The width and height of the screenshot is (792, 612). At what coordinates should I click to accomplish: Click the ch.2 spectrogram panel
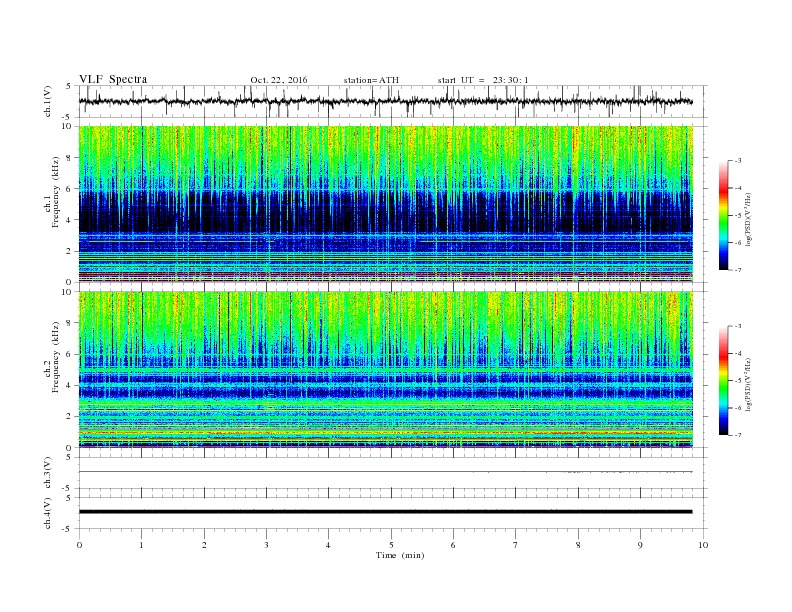coord(386,370)
